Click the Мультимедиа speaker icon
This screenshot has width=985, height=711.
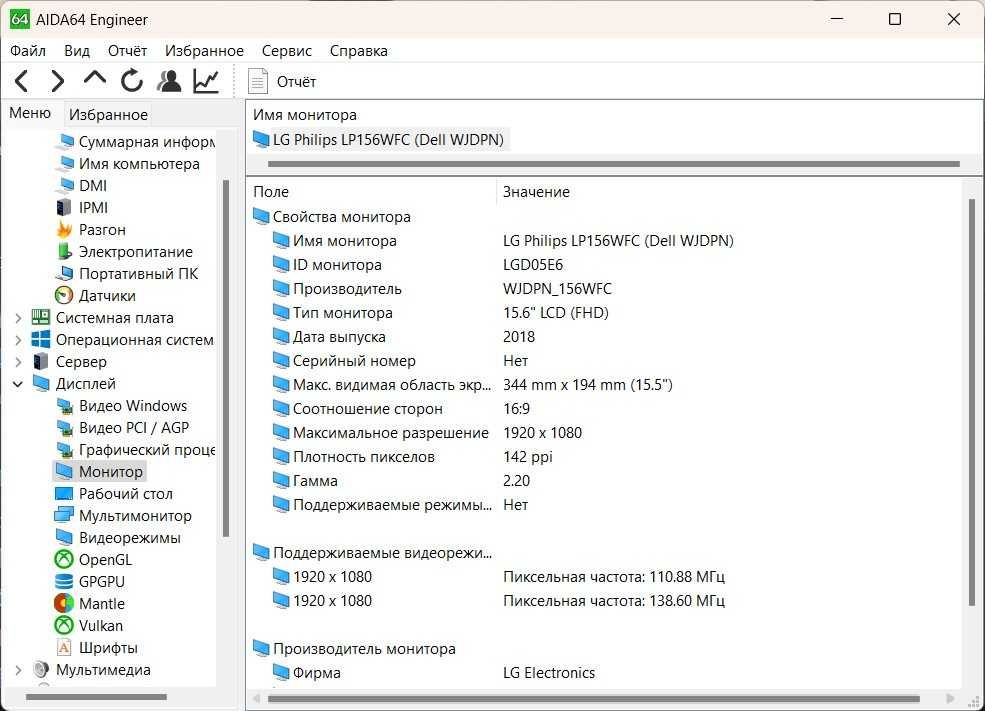pos(41,670)
